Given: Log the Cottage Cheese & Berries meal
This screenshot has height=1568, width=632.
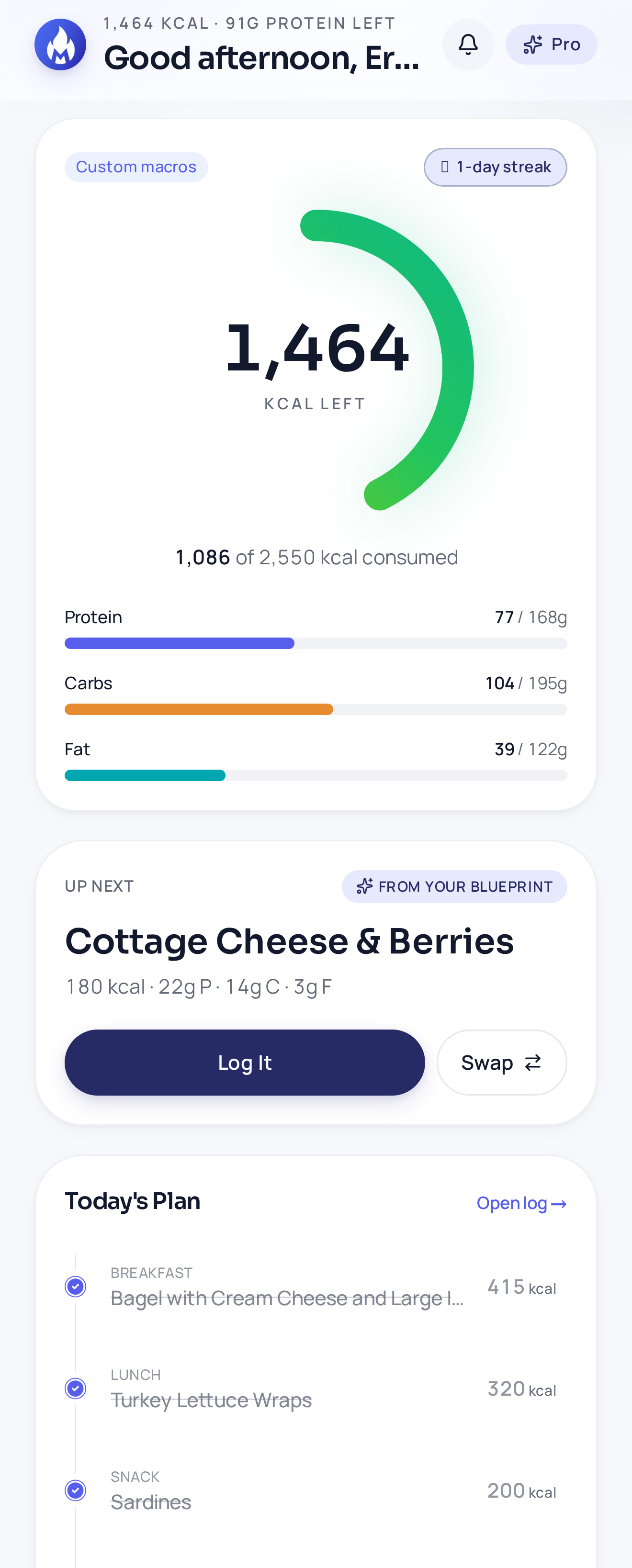Looking at the screenshot, I should pos(245,1063).
